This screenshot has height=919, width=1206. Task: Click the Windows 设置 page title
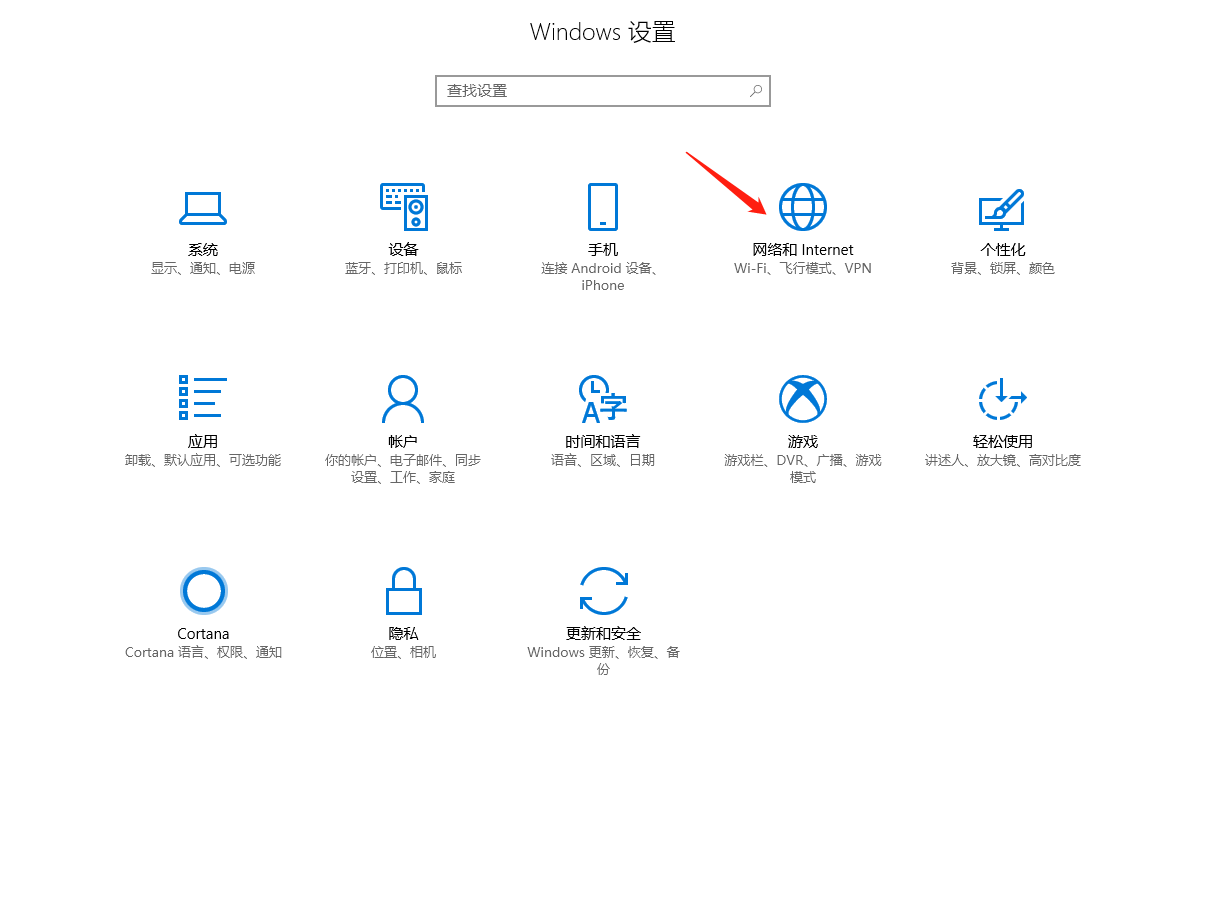click(x=603, y=32)
